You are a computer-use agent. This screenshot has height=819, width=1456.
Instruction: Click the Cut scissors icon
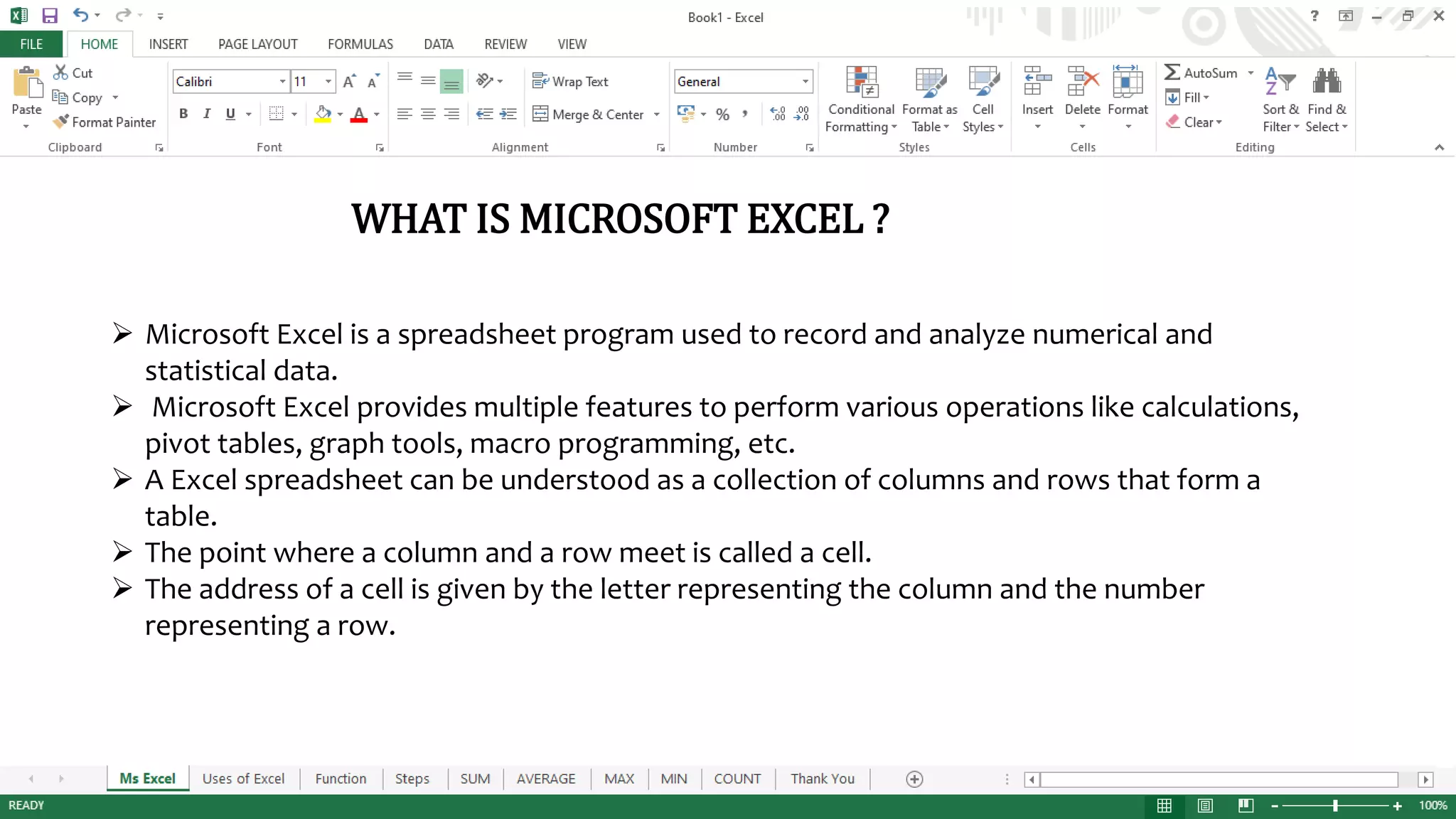pos(61,73)
